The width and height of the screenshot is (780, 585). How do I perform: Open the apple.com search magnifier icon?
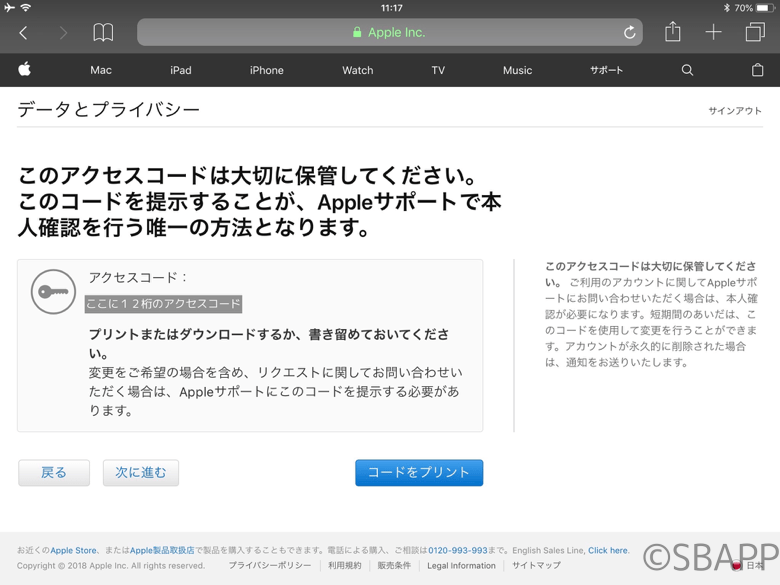tap(687, 70)
